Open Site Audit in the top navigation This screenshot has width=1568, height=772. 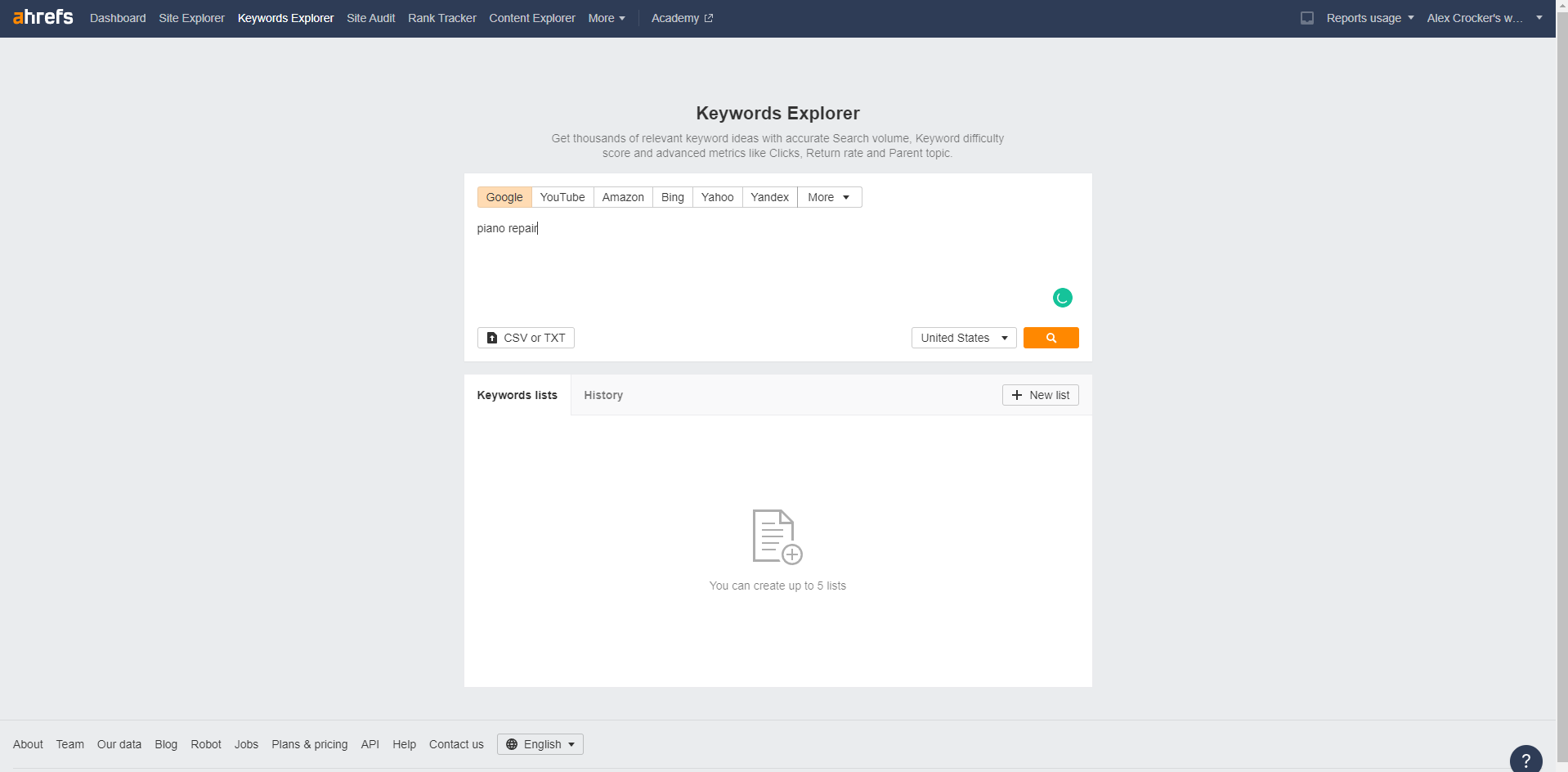pyautogui.click(x=370, y=18)
